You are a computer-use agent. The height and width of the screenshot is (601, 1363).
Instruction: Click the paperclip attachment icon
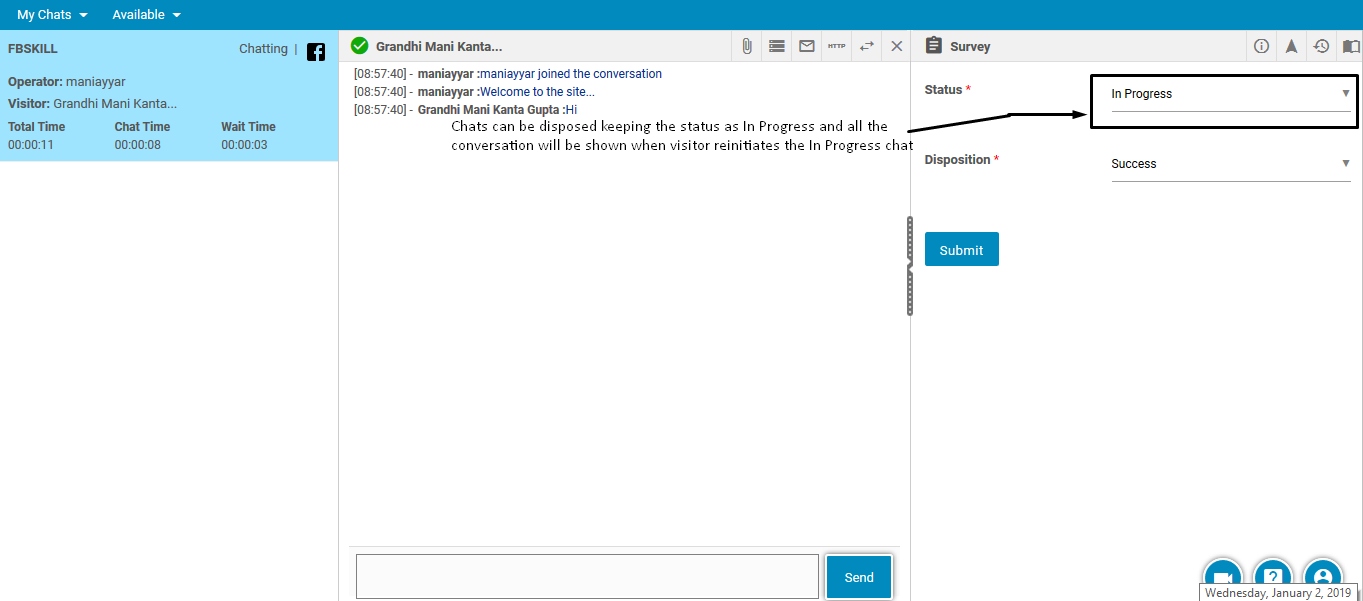(746, 46)
